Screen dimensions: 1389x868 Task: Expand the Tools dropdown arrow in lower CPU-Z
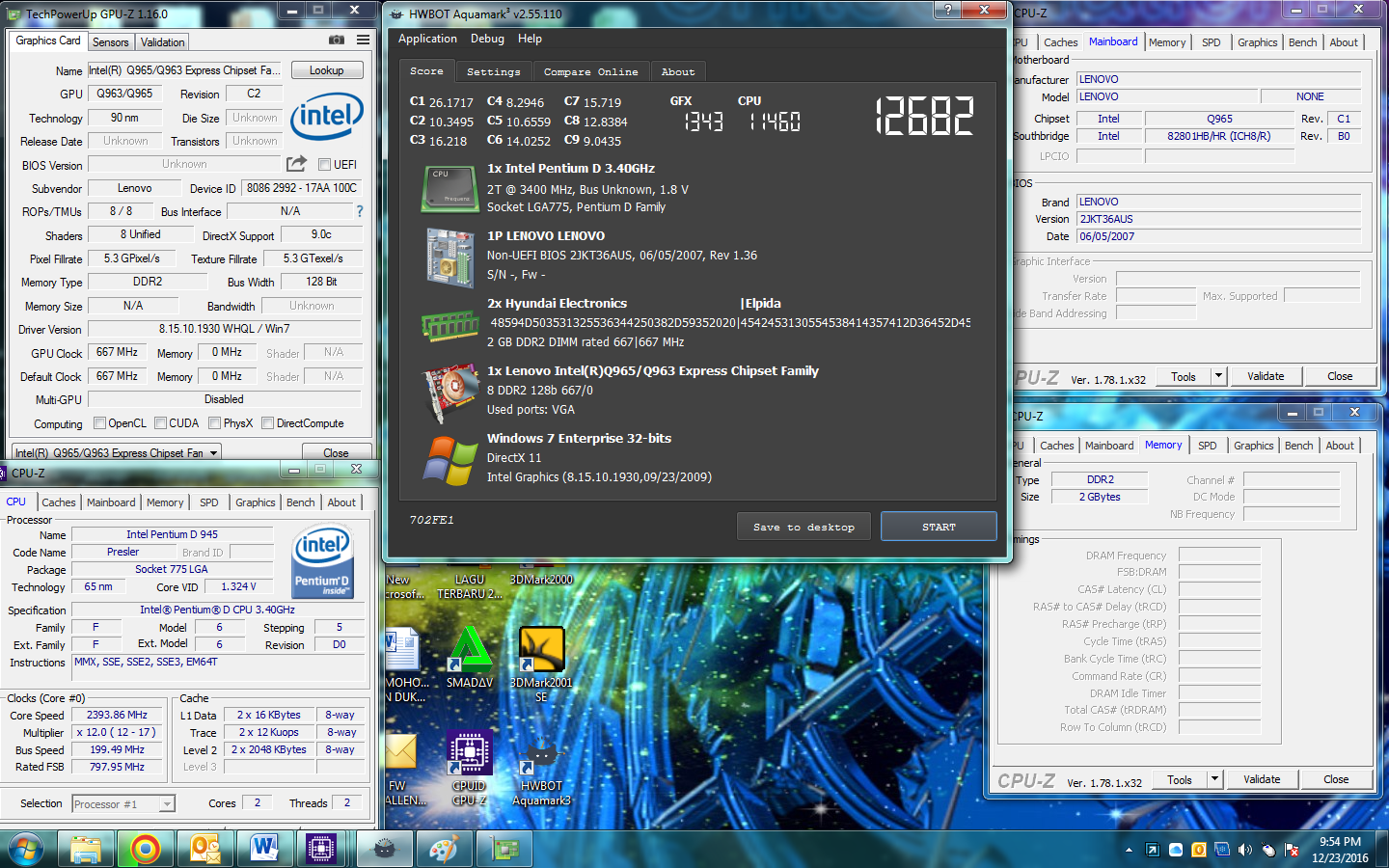tap(1214, 779)
